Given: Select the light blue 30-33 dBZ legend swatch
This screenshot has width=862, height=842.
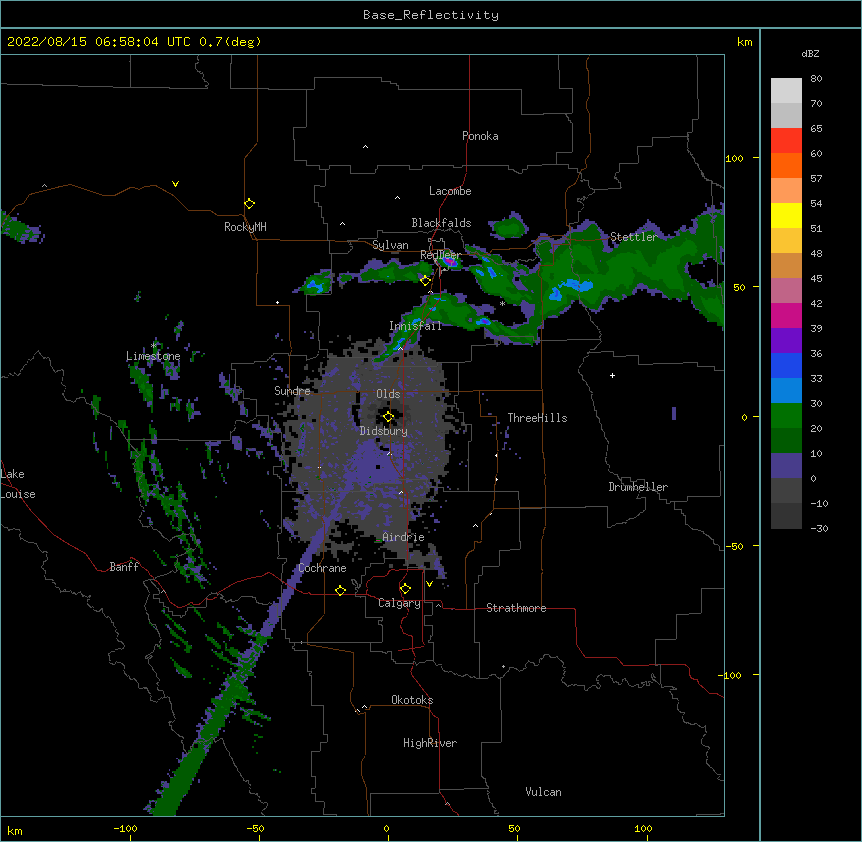Looking at the screenshot, I should click(786, 390).
